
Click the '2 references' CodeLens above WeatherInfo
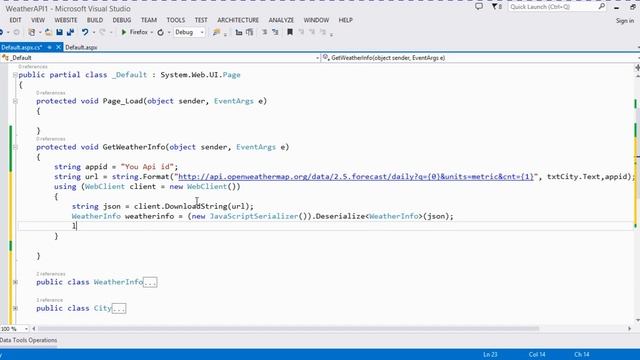coord(51,274)
